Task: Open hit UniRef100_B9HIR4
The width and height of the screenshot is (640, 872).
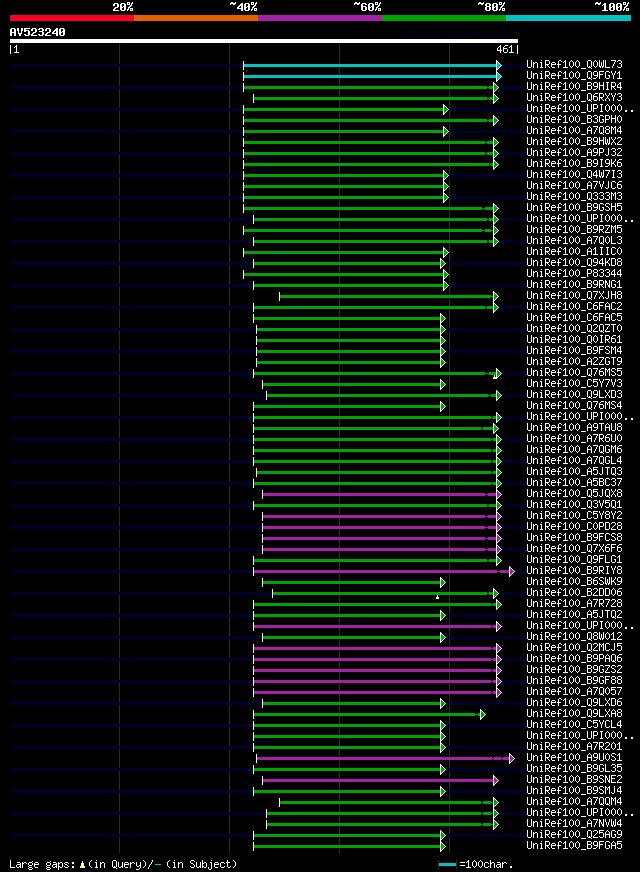Action: coord(574,87)
